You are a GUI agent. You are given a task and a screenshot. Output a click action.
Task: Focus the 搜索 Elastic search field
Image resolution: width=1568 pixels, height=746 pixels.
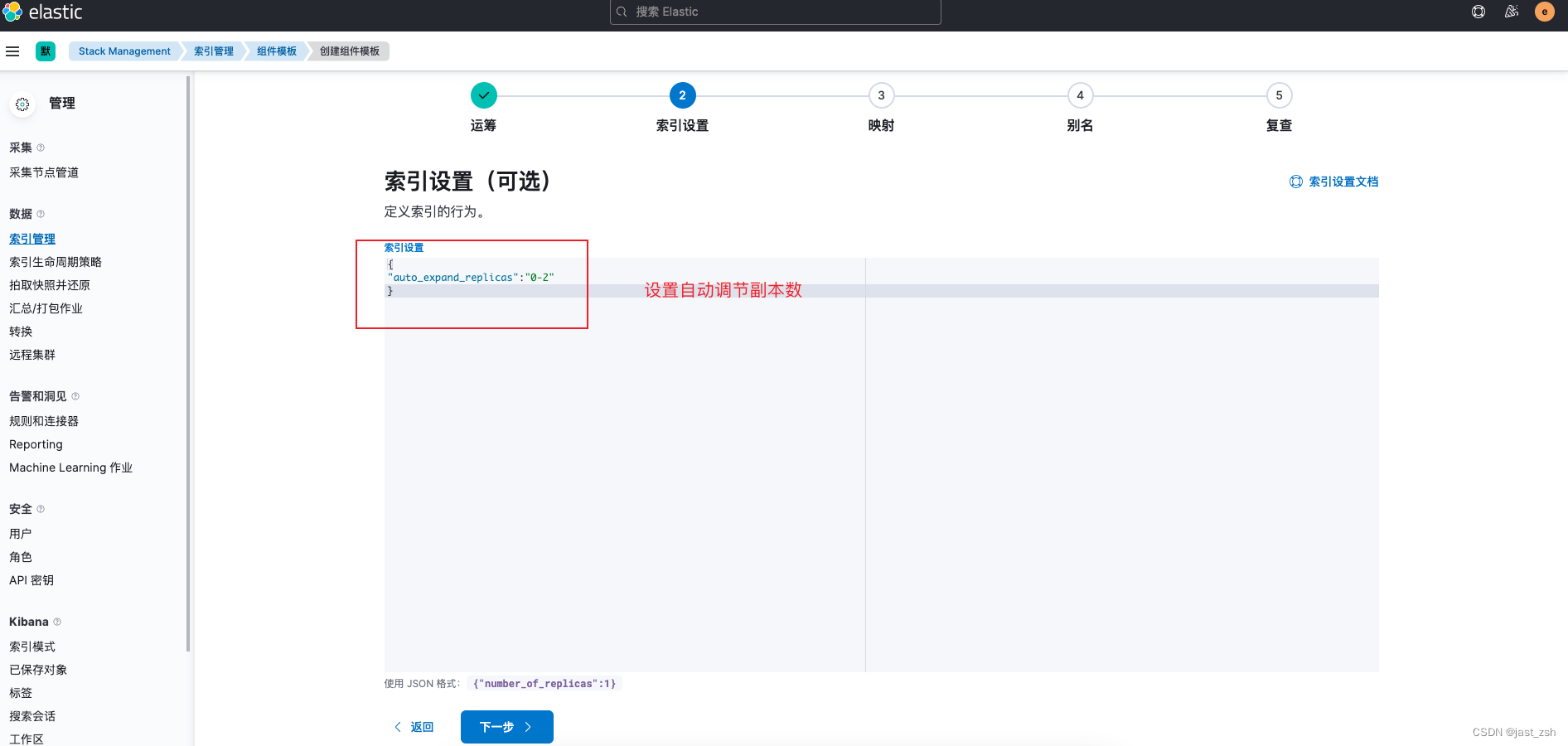pos(776,12)
